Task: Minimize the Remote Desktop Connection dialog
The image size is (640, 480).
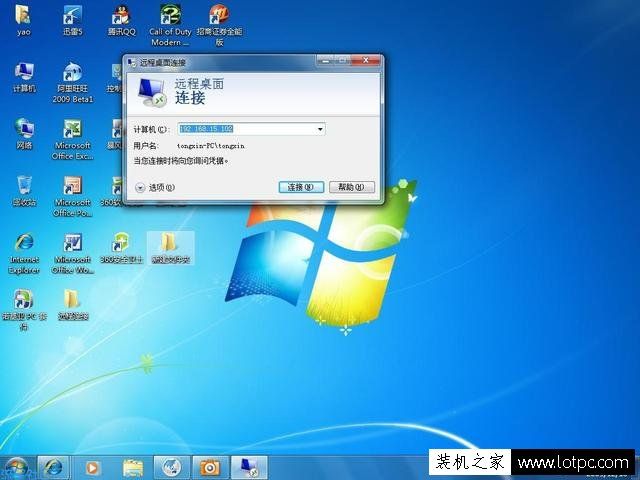Action: click(326, 60)
